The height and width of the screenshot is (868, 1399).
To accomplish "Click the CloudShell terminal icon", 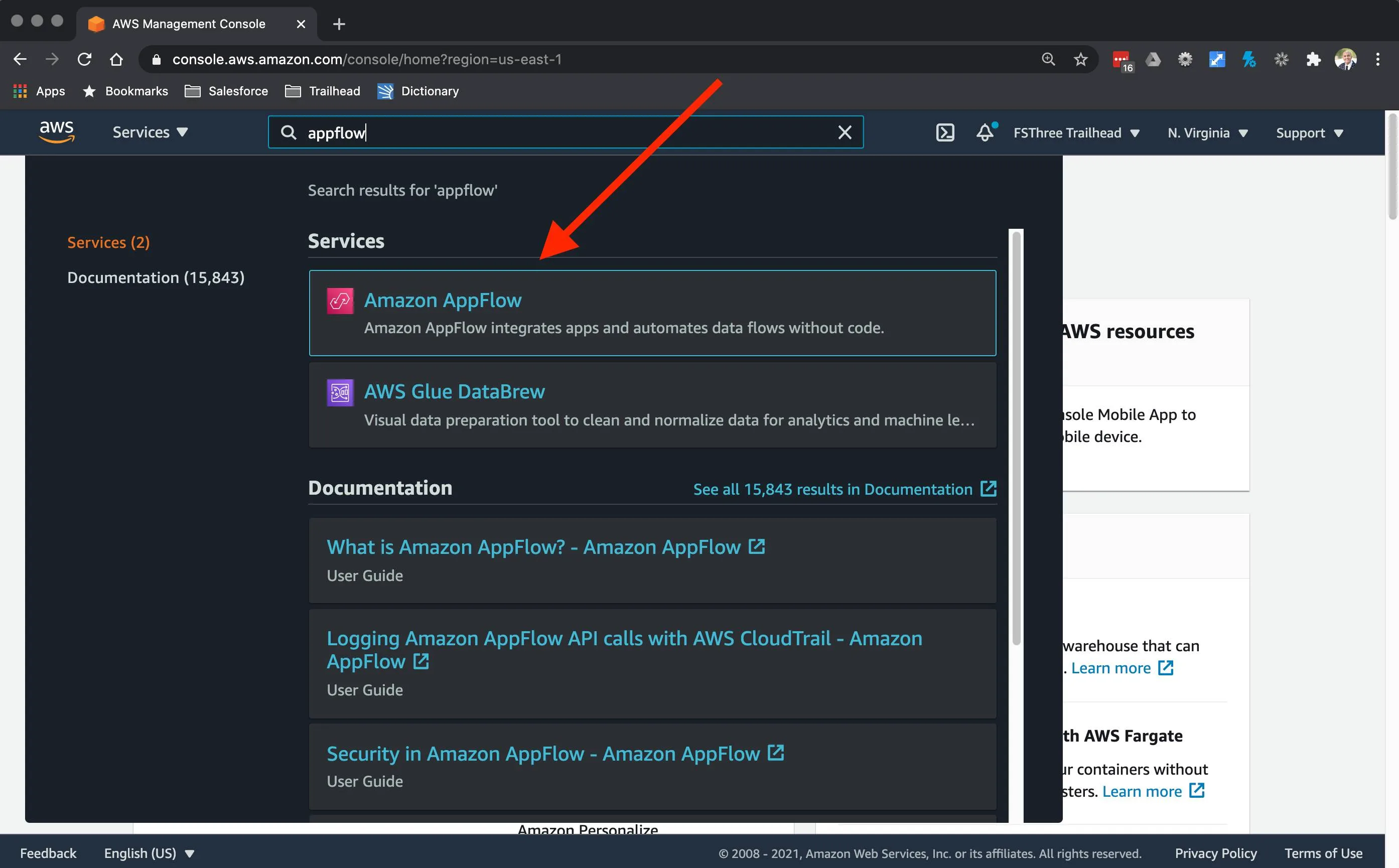I will [944, 131].
